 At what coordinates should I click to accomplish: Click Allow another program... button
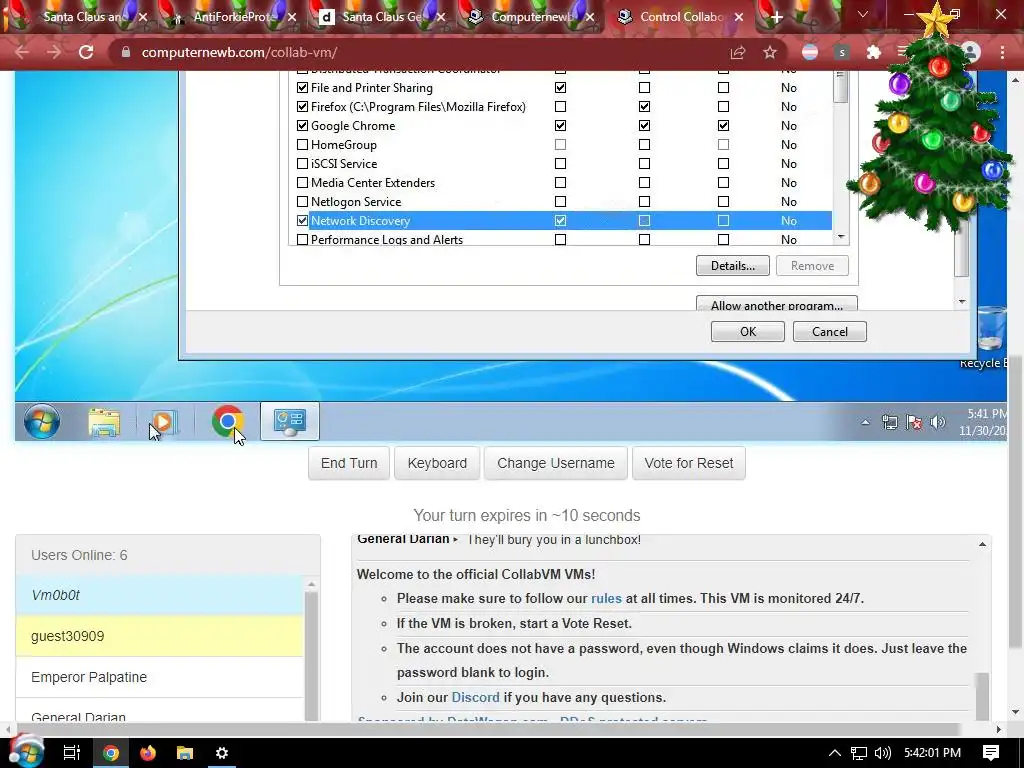click(776, 304)
